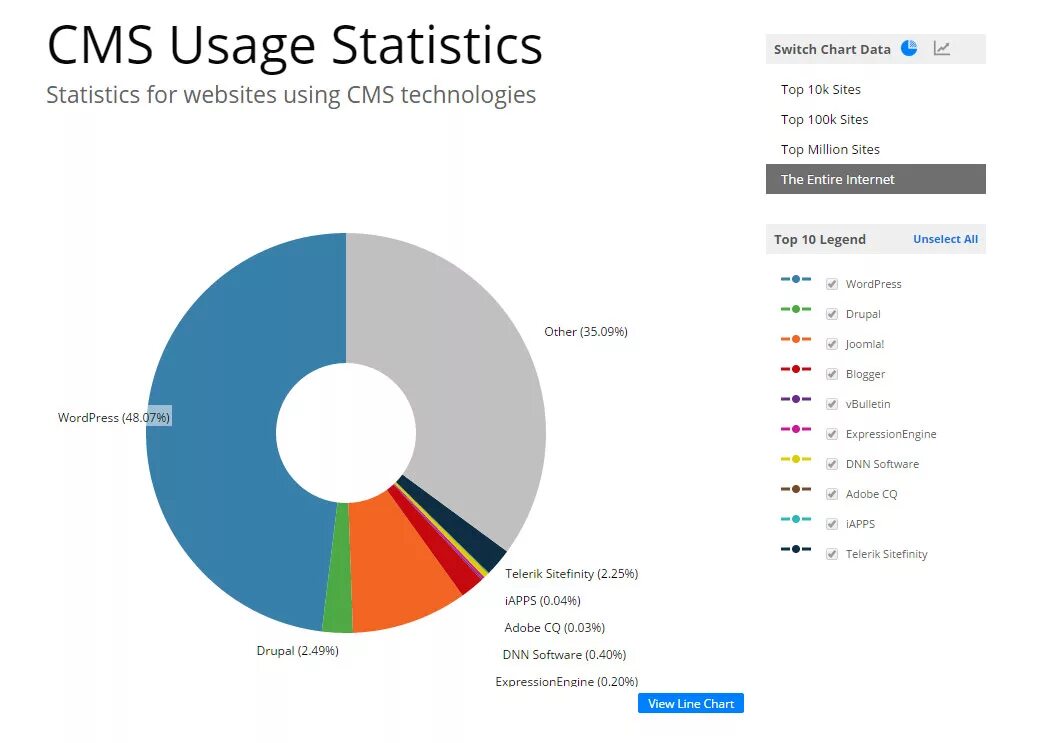The width and height of the screenshot is (1038, 743).
Task: Click the Unselect All link
Action: (x=945, y=239)
